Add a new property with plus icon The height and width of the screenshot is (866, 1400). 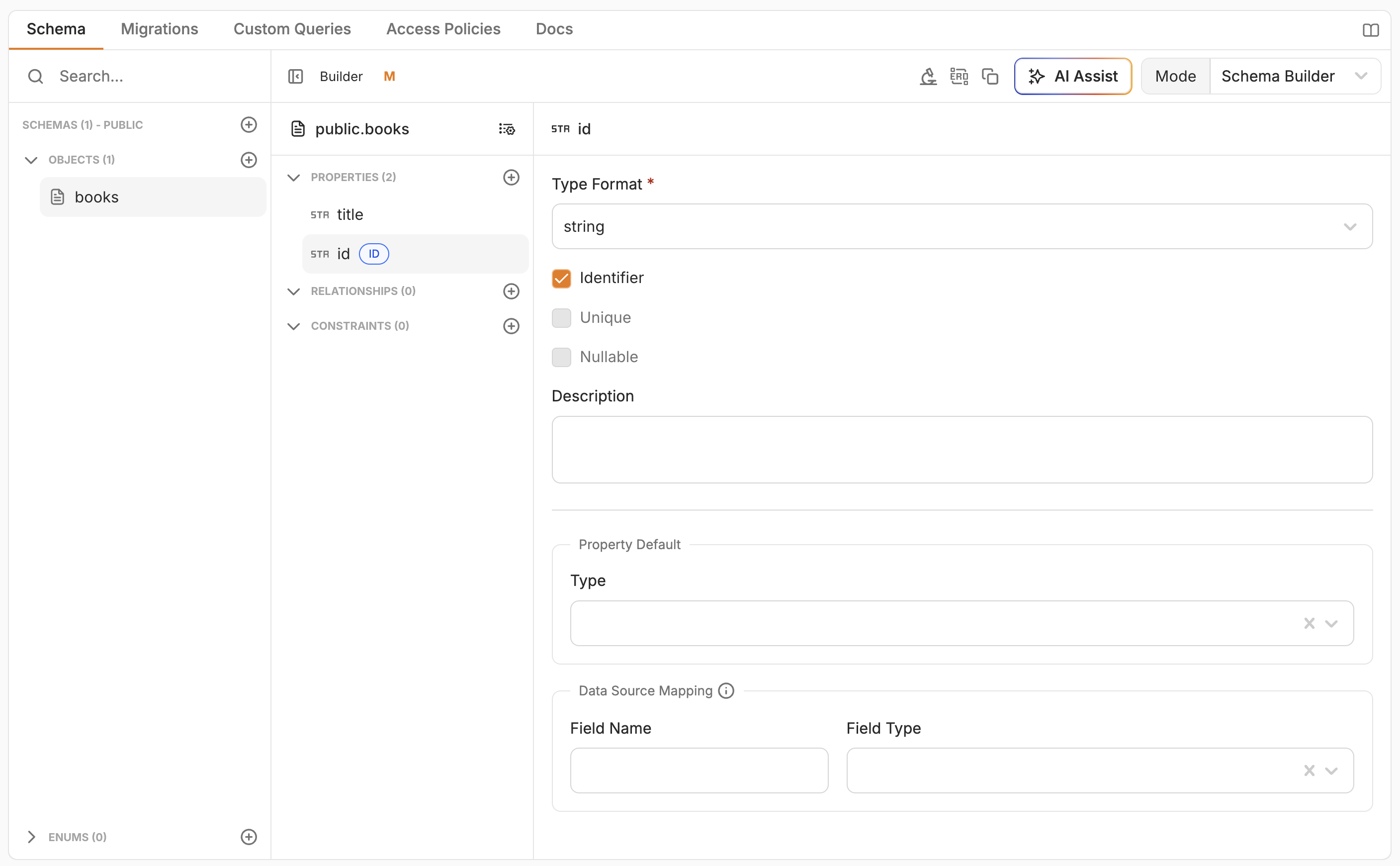pyautogui.click(x=511, y=178)
